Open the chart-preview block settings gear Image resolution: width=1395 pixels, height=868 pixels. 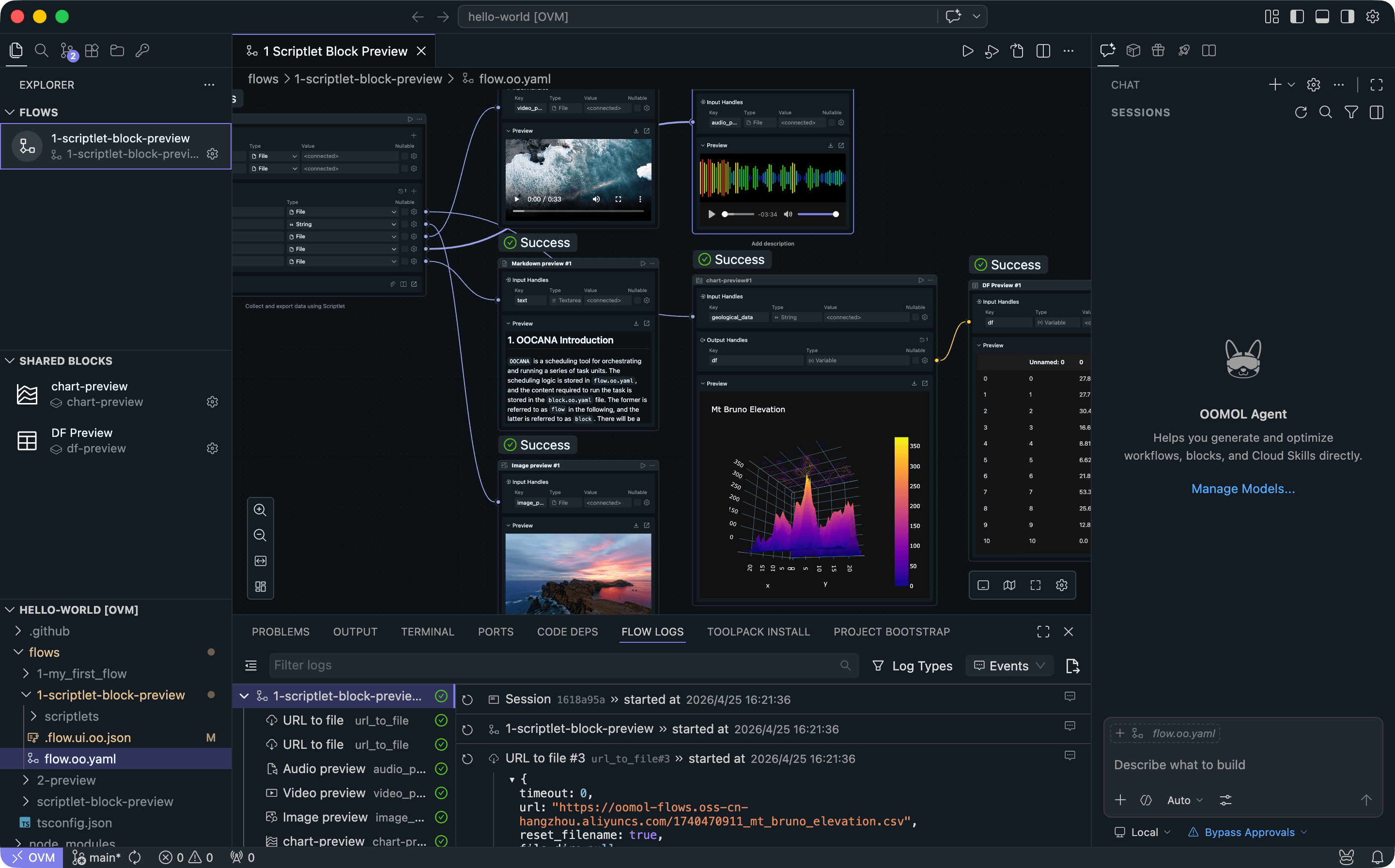[x=213, y=402]
